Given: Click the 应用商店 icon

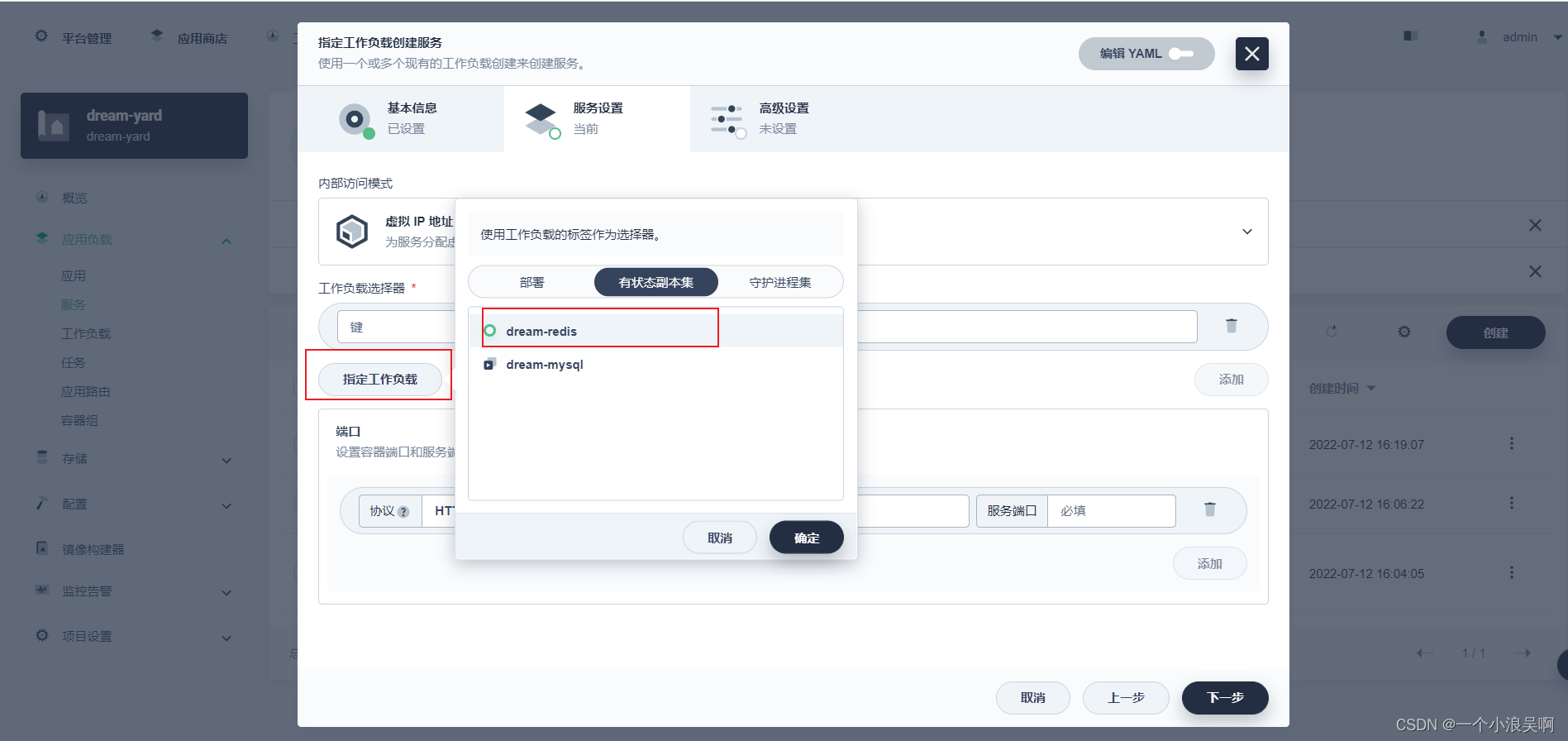Looking at the screenshot, I should pyautogui.click(x=157, y=36).
